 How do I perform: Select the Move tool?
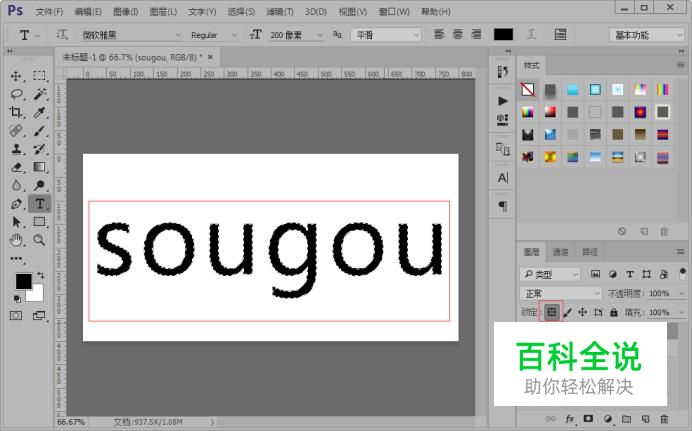(16, 76)
